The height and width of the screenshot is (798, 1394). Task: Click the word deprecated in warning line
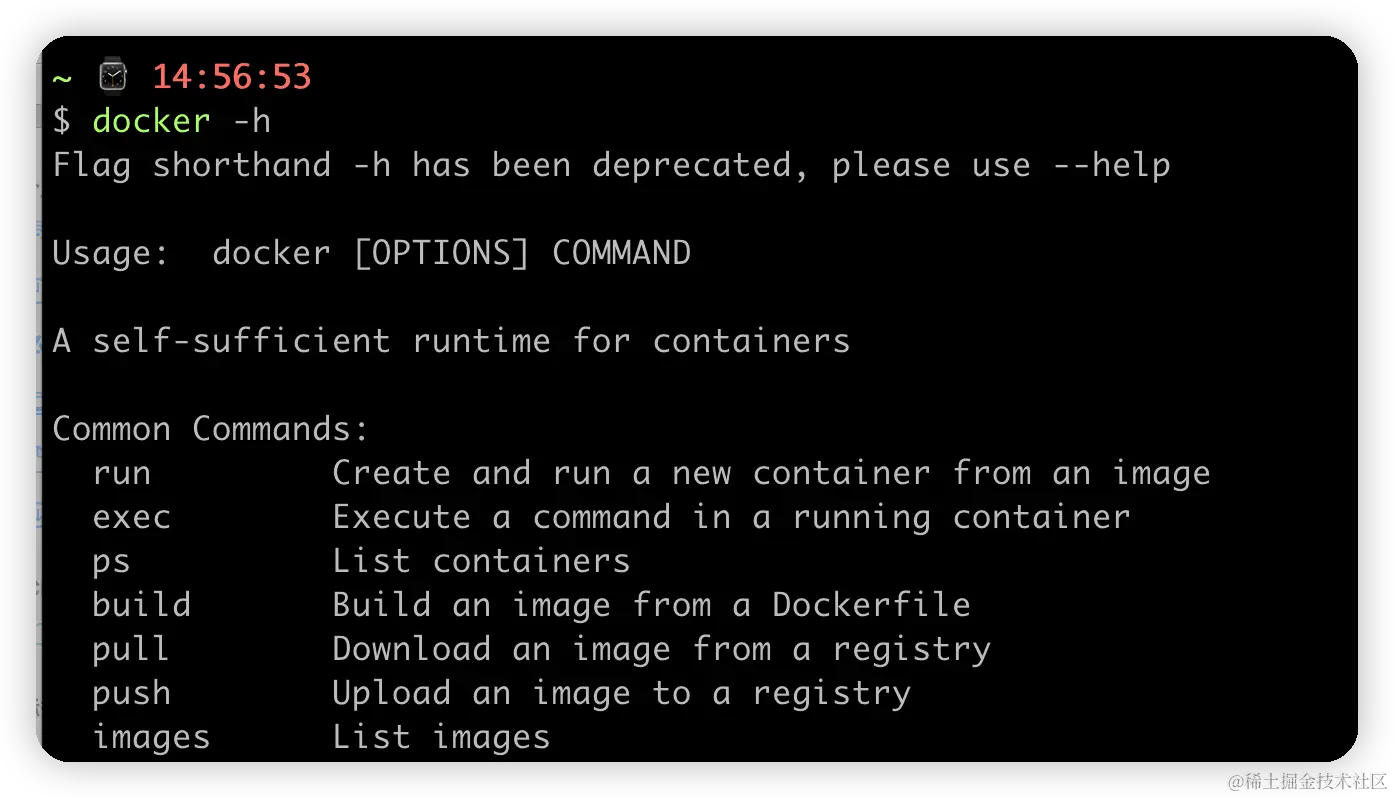click(700, 165)
